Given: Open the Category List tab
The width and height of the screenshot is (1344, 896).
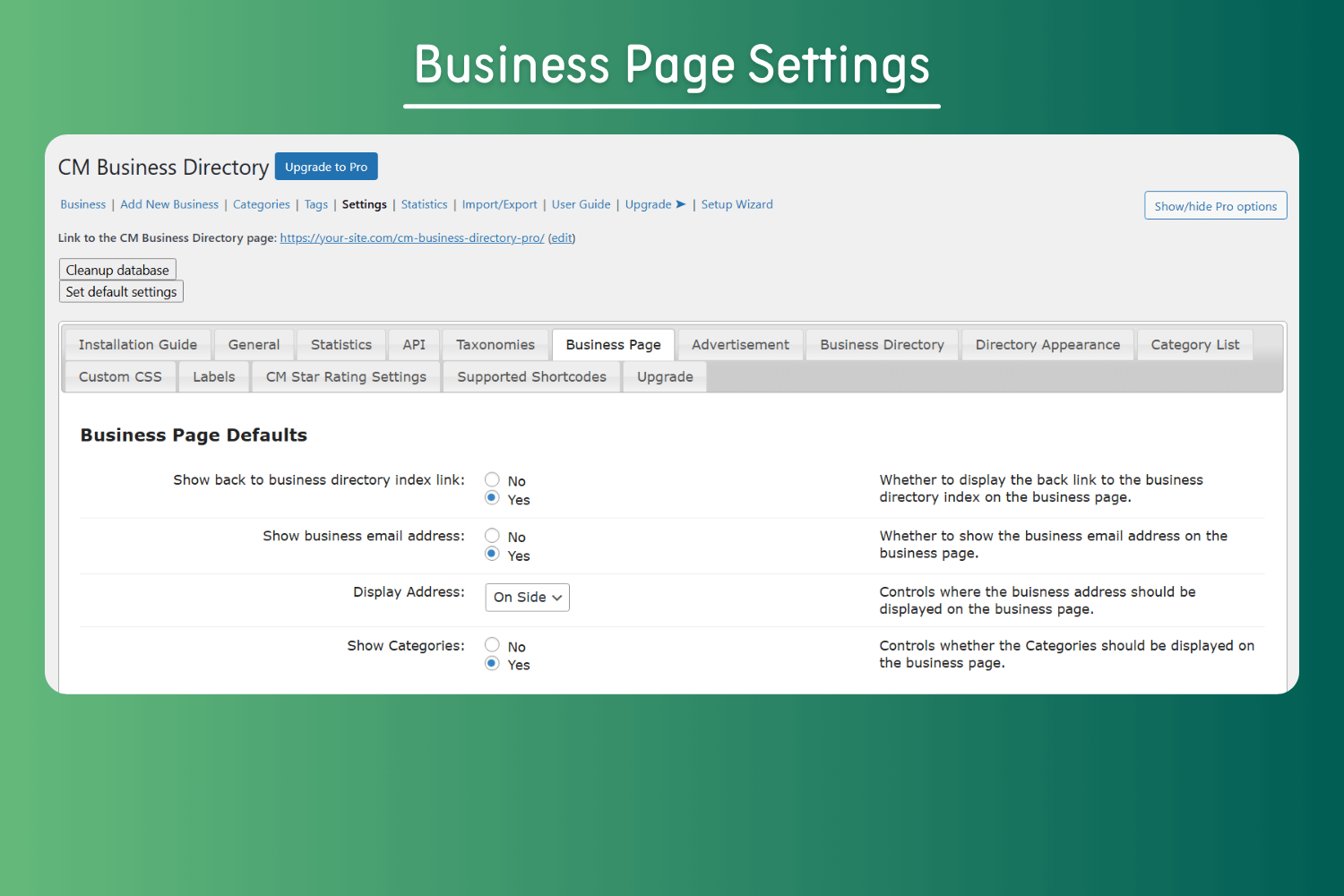Looking at the screenshot, I should [1195, 345].
